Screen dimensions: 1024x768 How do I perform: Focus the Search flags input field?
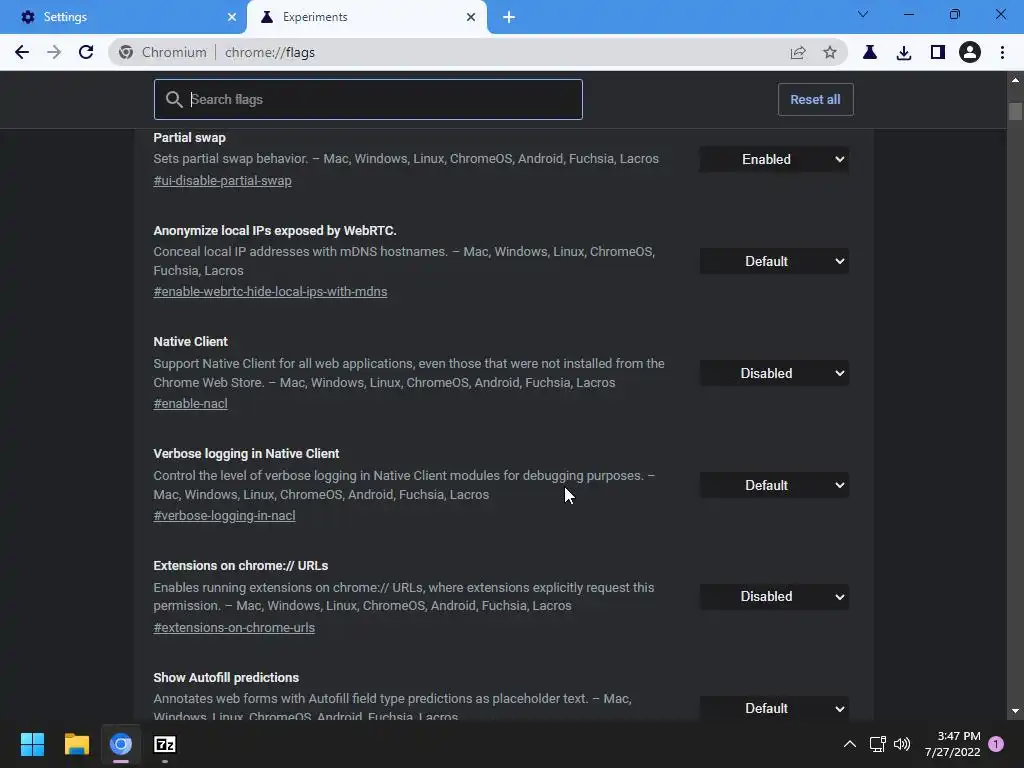click(368, 99)
